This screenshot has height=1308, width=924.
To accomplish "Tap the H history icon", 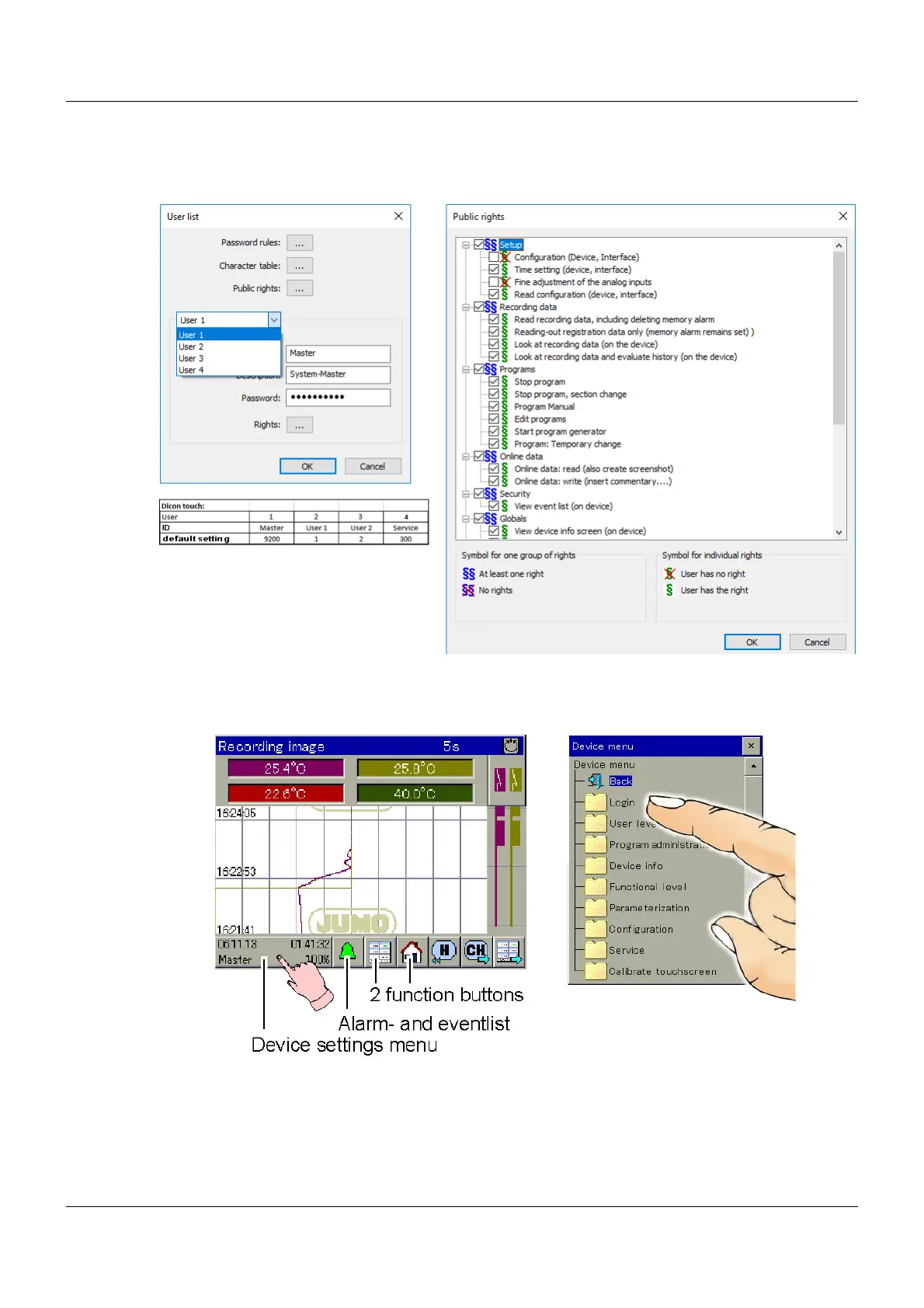I will pos(443,951).
